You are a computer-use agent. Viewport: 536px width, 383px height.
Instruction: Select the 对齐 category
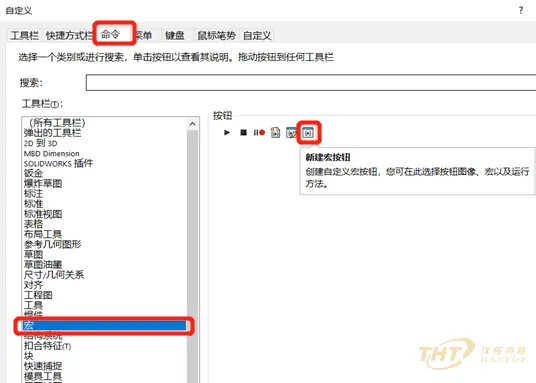pos(33,285)
